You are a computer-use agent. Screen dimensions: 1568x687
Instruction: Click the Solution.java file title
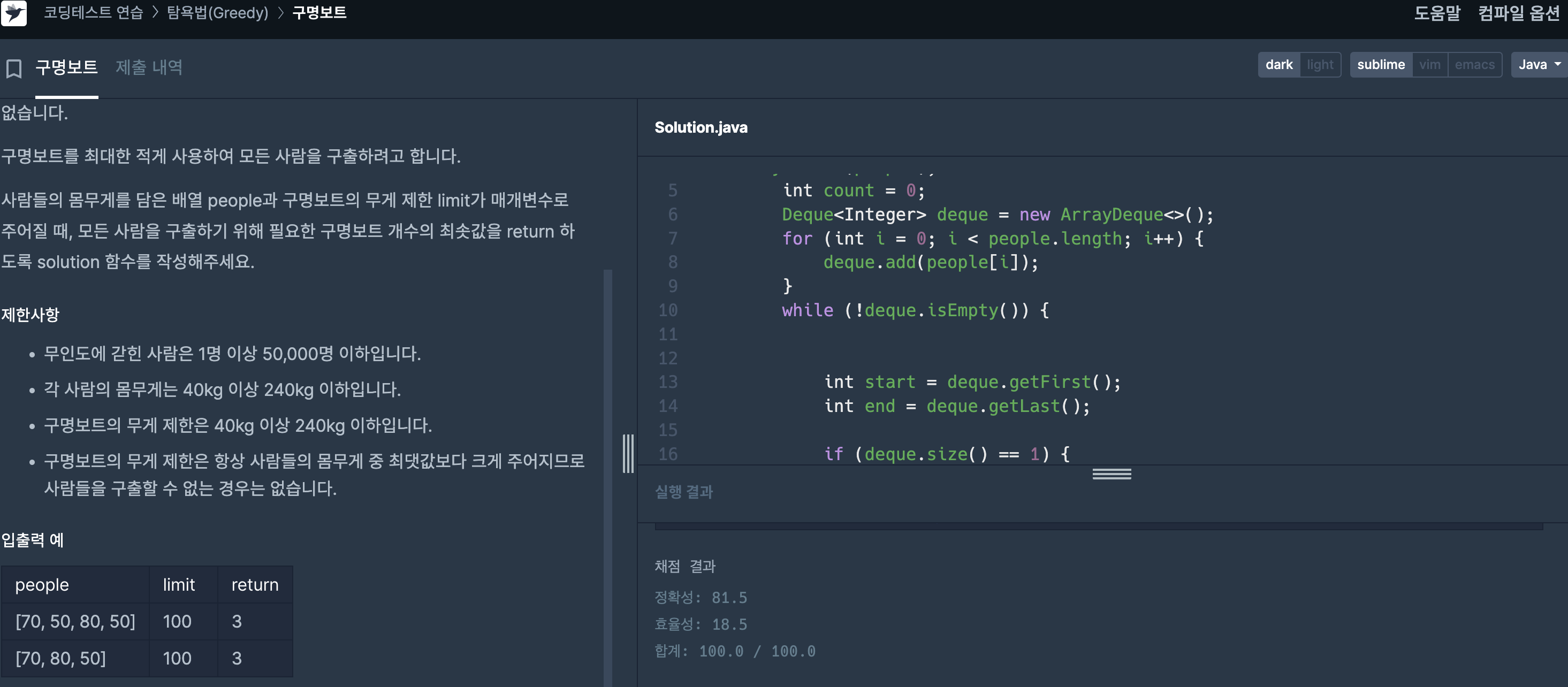701,127
